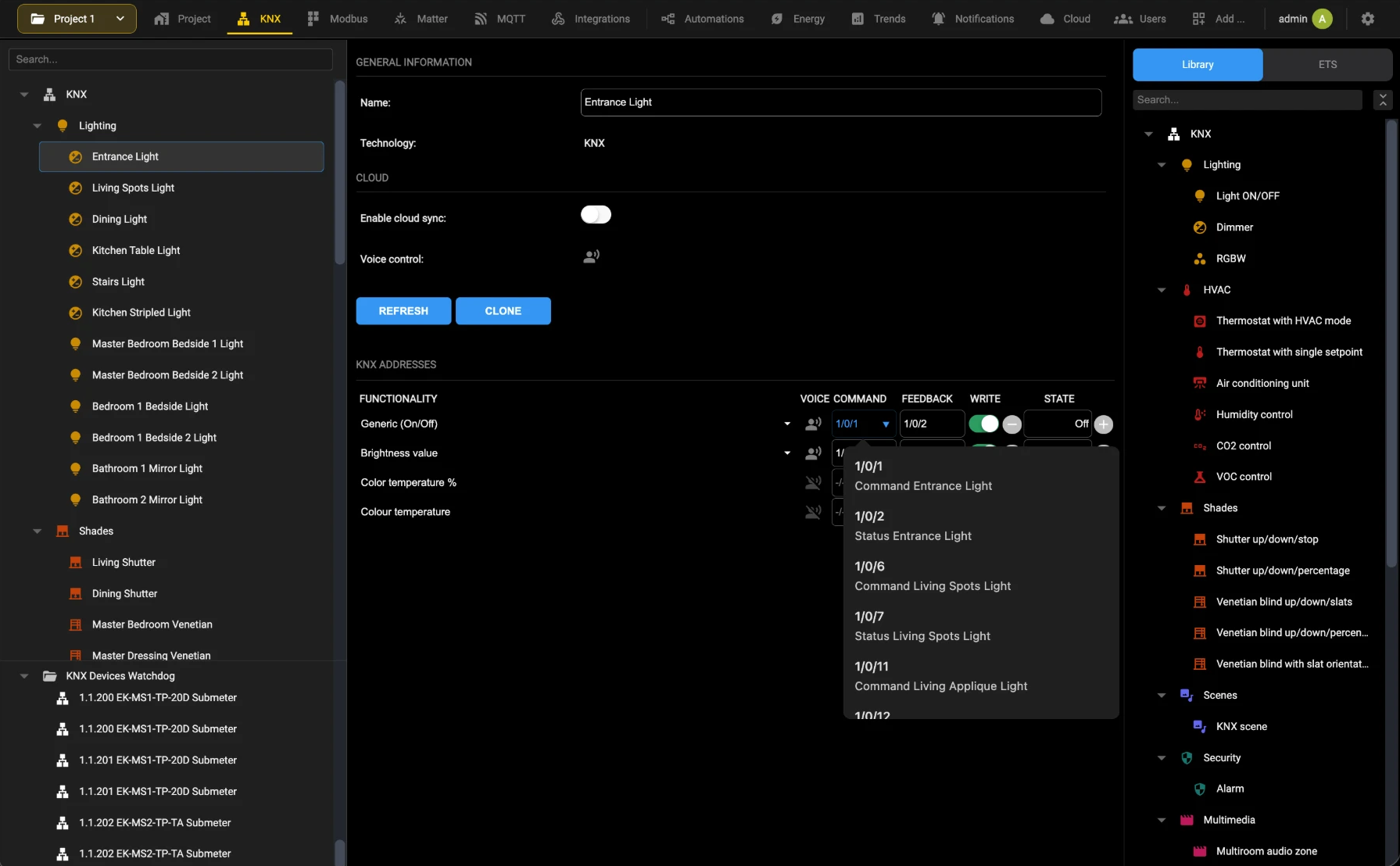
Task: Toggle the Write switch for Generic (On/Off)
Action: pos(983,424)
